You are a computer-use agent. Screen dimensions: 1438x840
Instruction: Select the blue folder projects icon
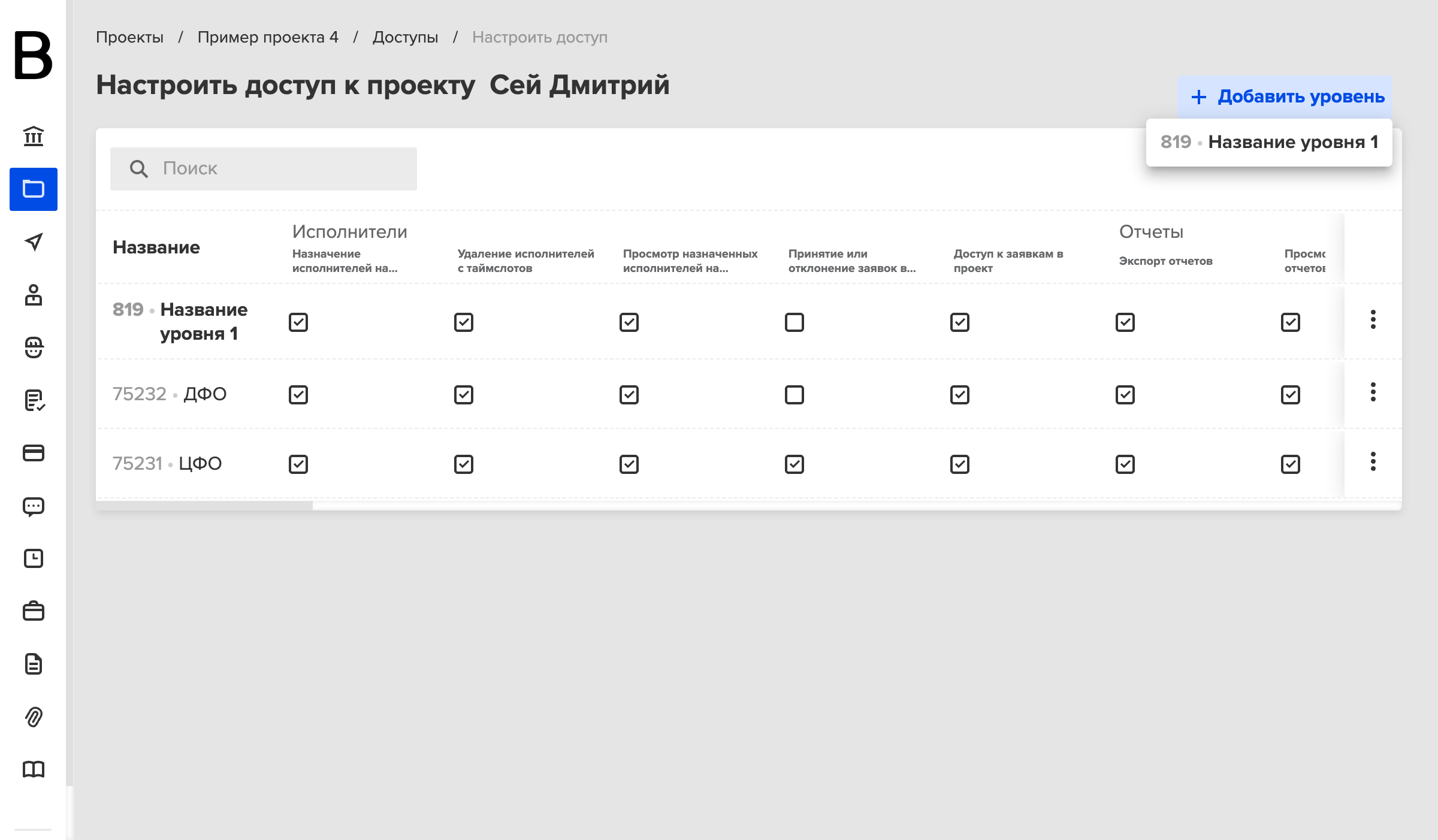(x=34, y=189)
